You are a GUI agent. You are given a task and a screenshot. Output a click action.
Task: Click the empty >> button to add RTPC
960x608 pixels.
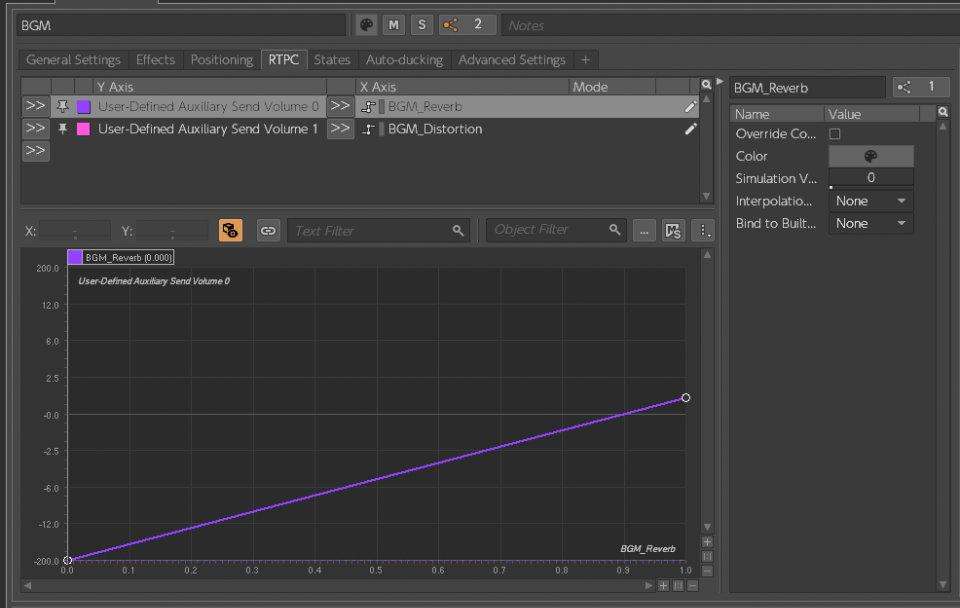pyautogui.click(x=35, y=151)
